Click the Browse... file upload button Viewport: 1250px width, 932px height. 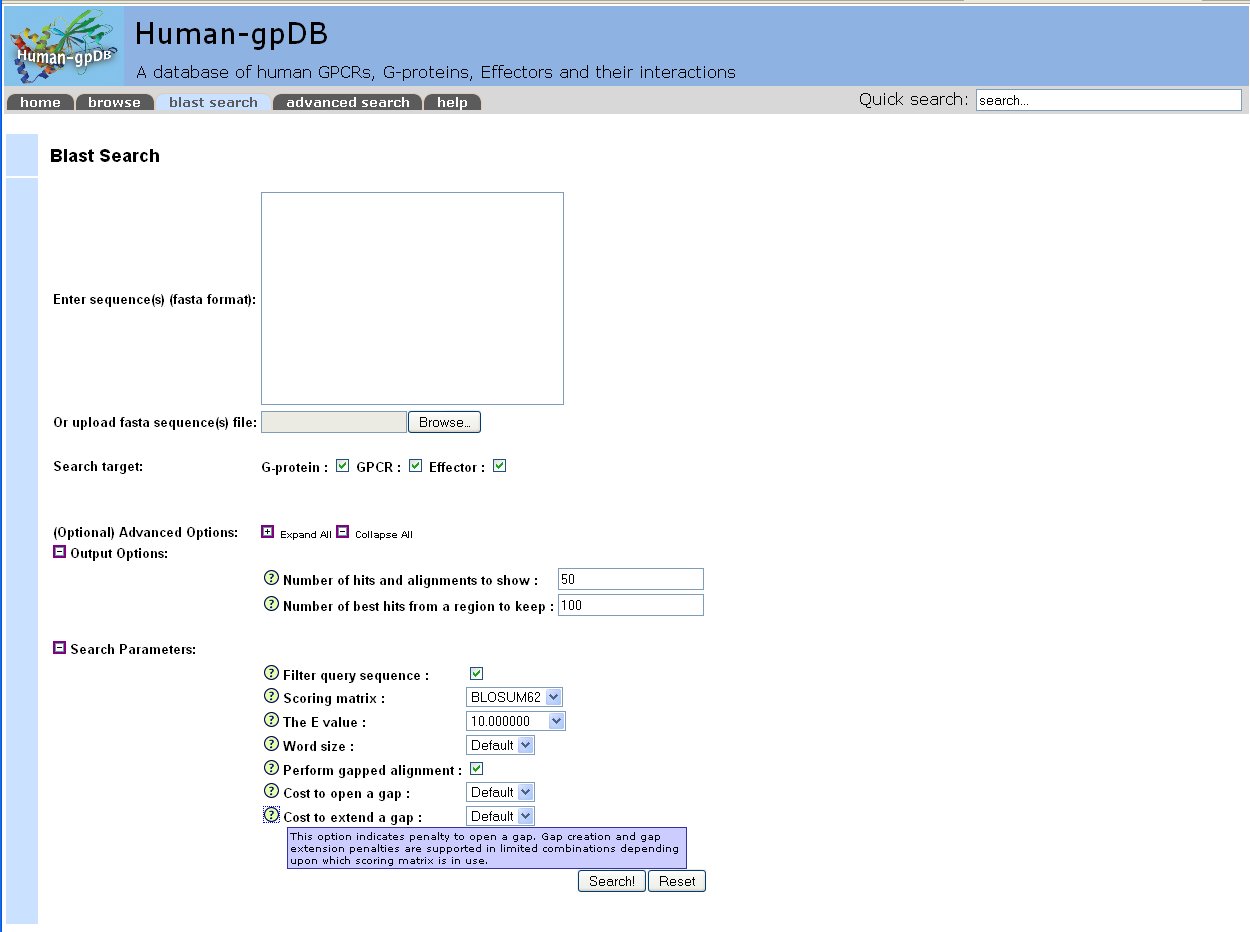(444, 422)
